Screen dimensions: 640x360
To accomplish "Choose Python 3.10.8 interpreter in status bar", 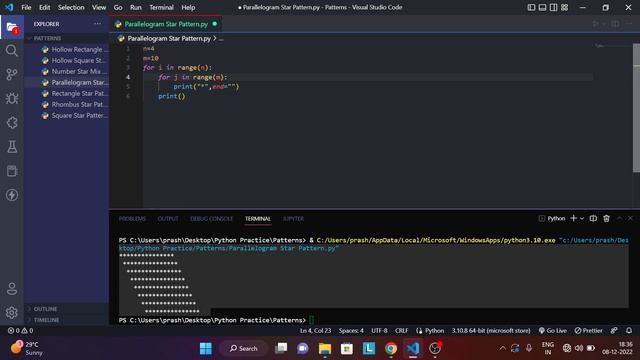I will coord(491,331).
